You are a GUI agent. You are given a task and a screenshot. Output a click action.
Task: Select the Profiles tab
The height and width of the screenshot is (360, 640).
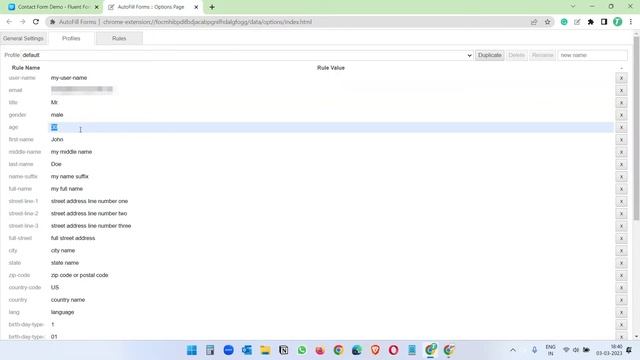tap(71, 38)
